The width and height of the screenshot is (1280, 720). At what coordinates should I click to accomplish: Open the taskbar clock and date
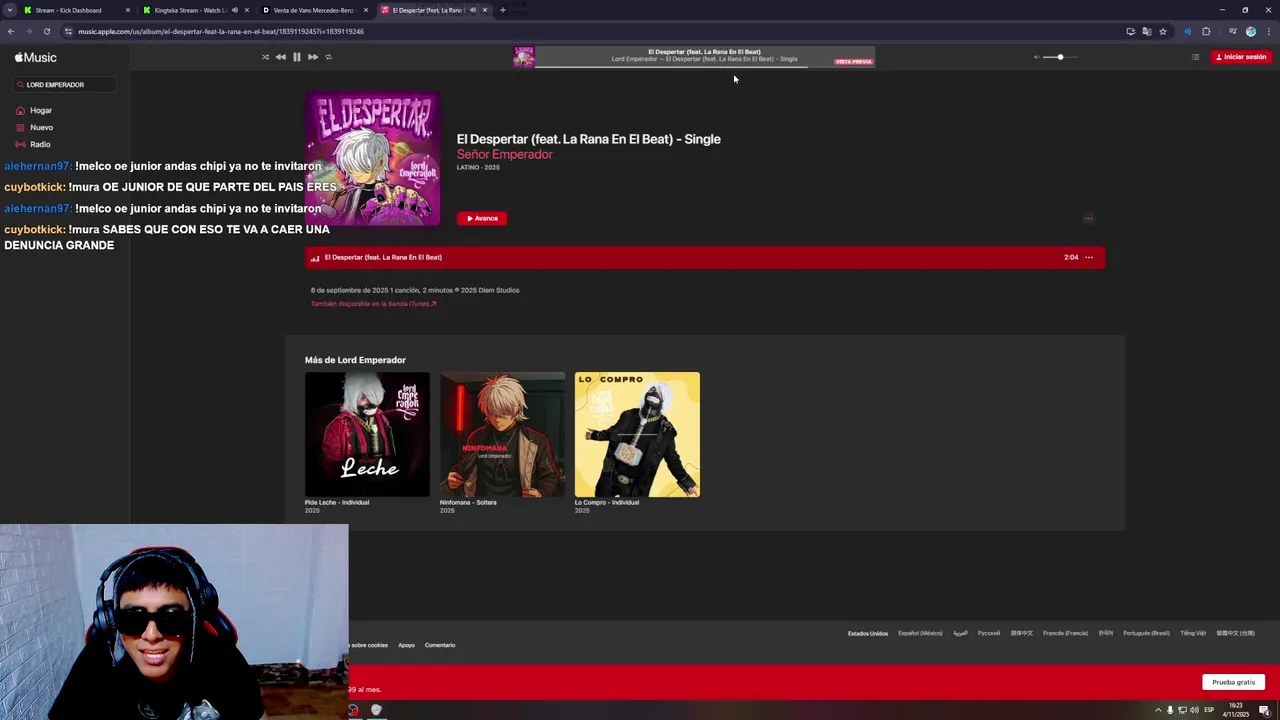click(1236, 710)
